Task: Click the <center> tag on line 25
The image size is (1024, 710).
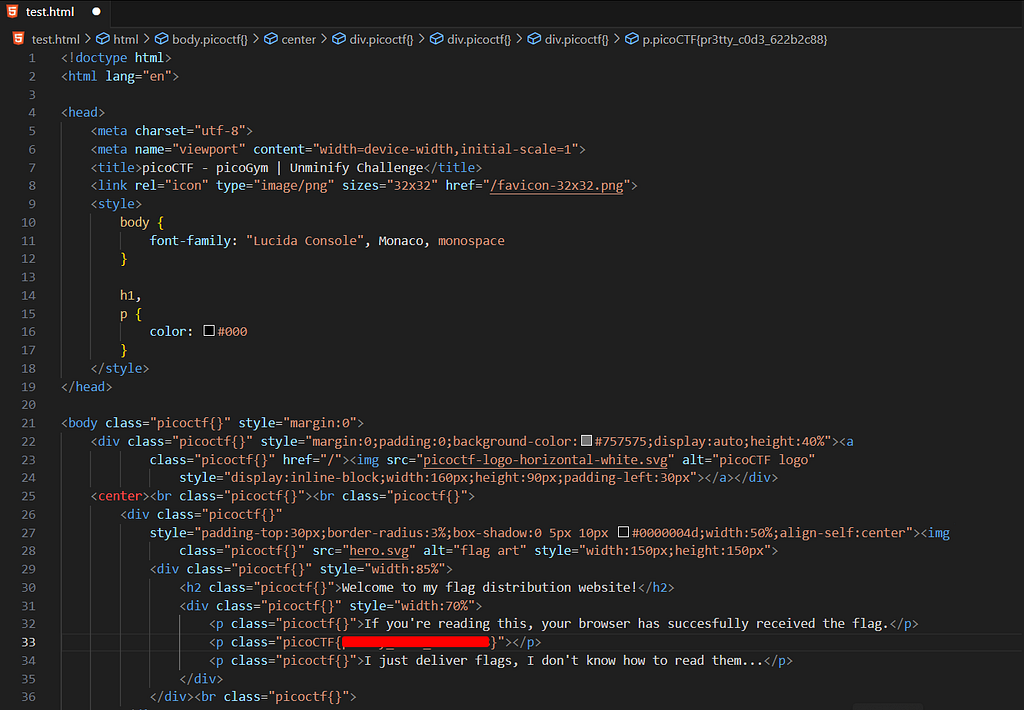Action: [x=120, y=496]
